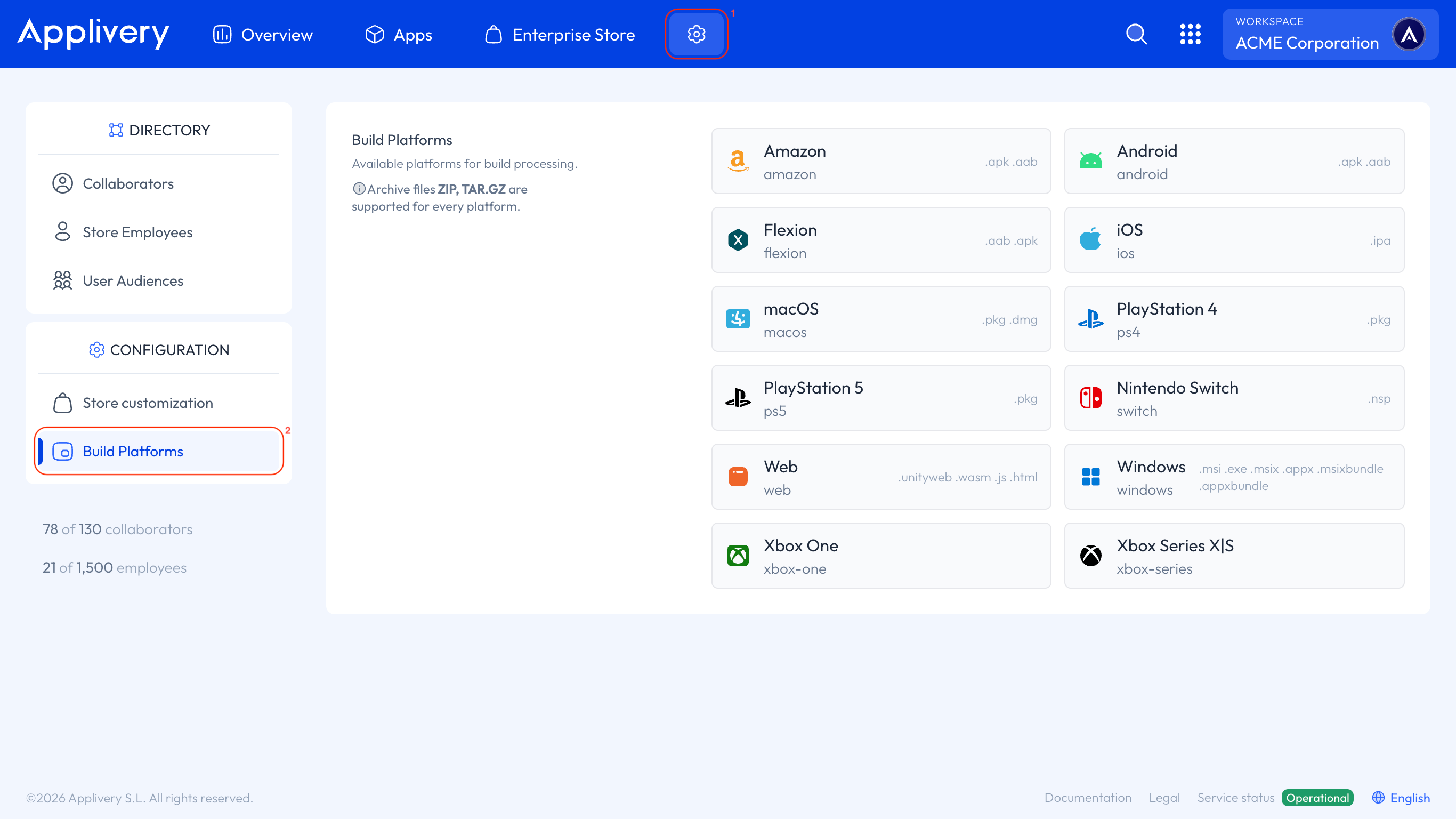Open Store customization settings
Image resolution: width=1456 pixels, height=819 pixels.
click(159, 403)
